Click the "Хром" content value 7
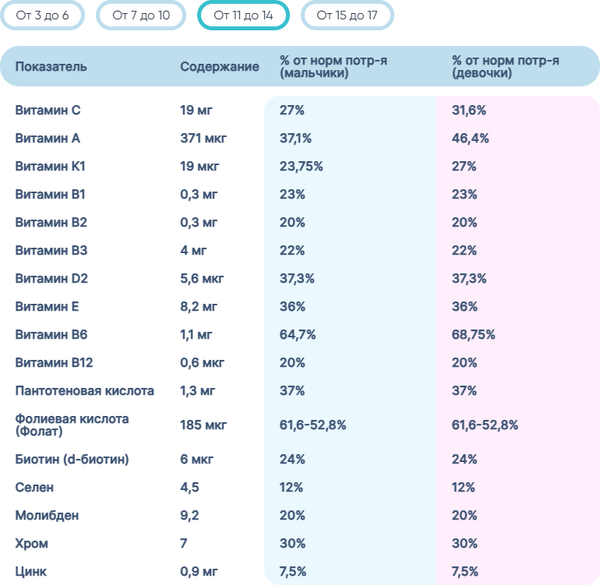Screen dimensions: 600x585 pyautogui.click(x=184, y=544)
